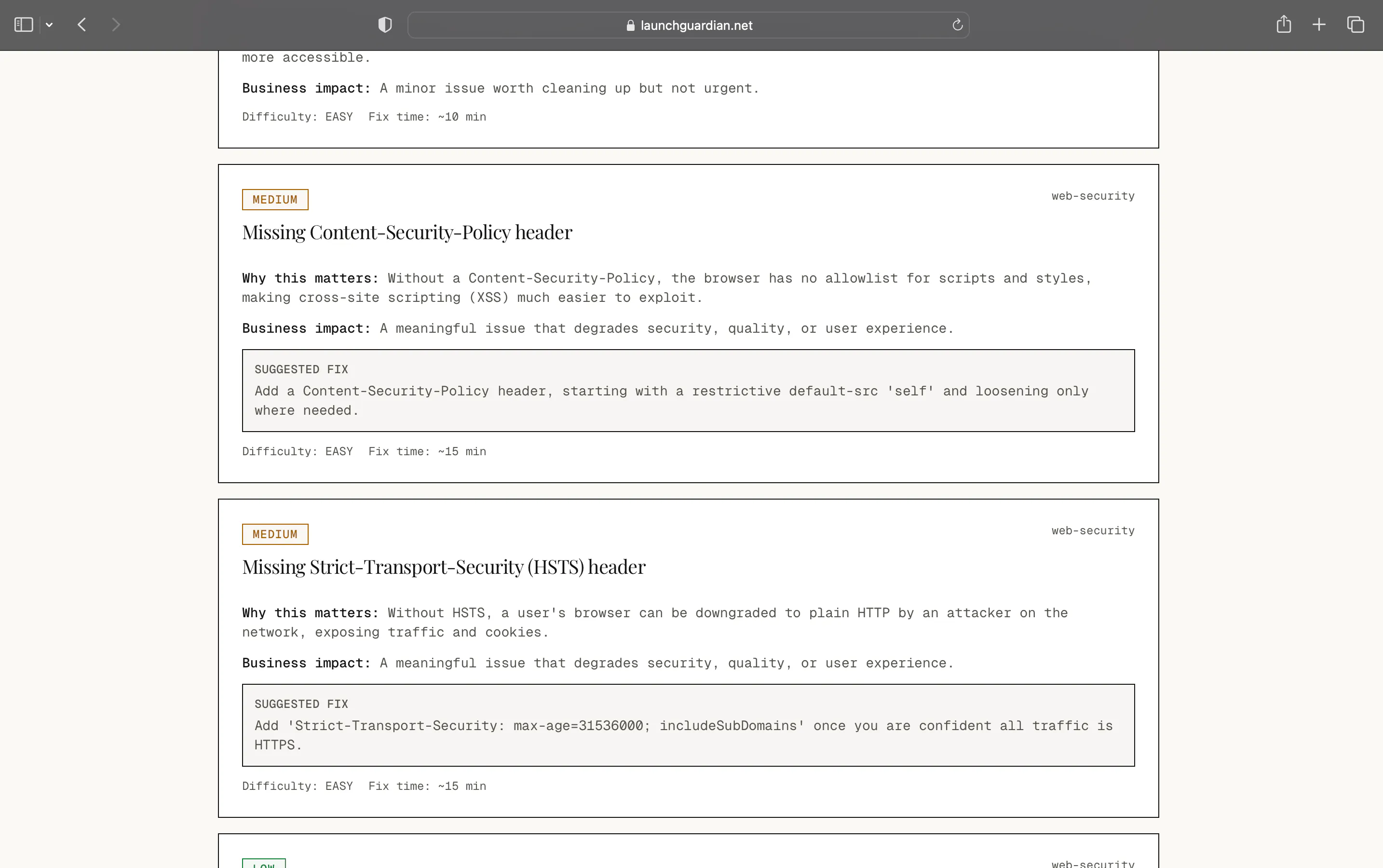
Task: Show the tab overview icon
Action: [x=1356, y=25]
